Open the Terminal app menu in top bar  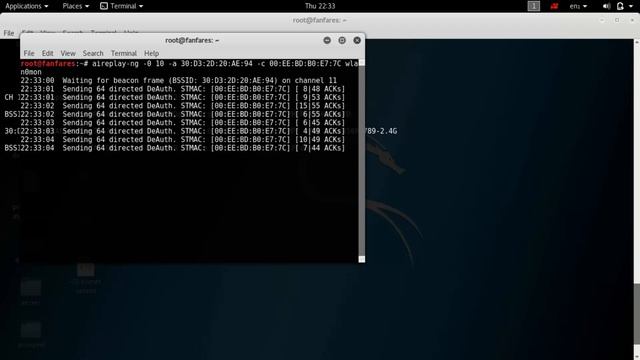(x=122, y=6)
